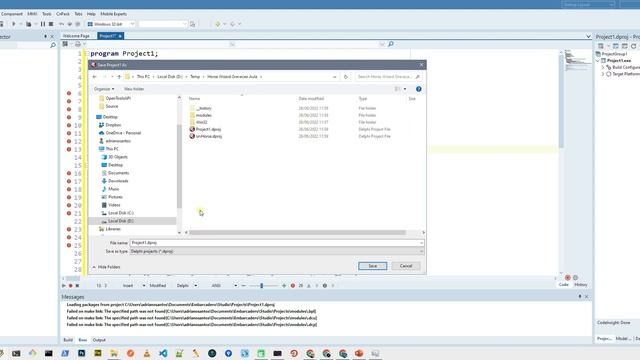This screenshot has width=640, height=360.
Task: Click the Pause button in the IDE toolbar
Action: pyautogui.click(x=43, y=24)
